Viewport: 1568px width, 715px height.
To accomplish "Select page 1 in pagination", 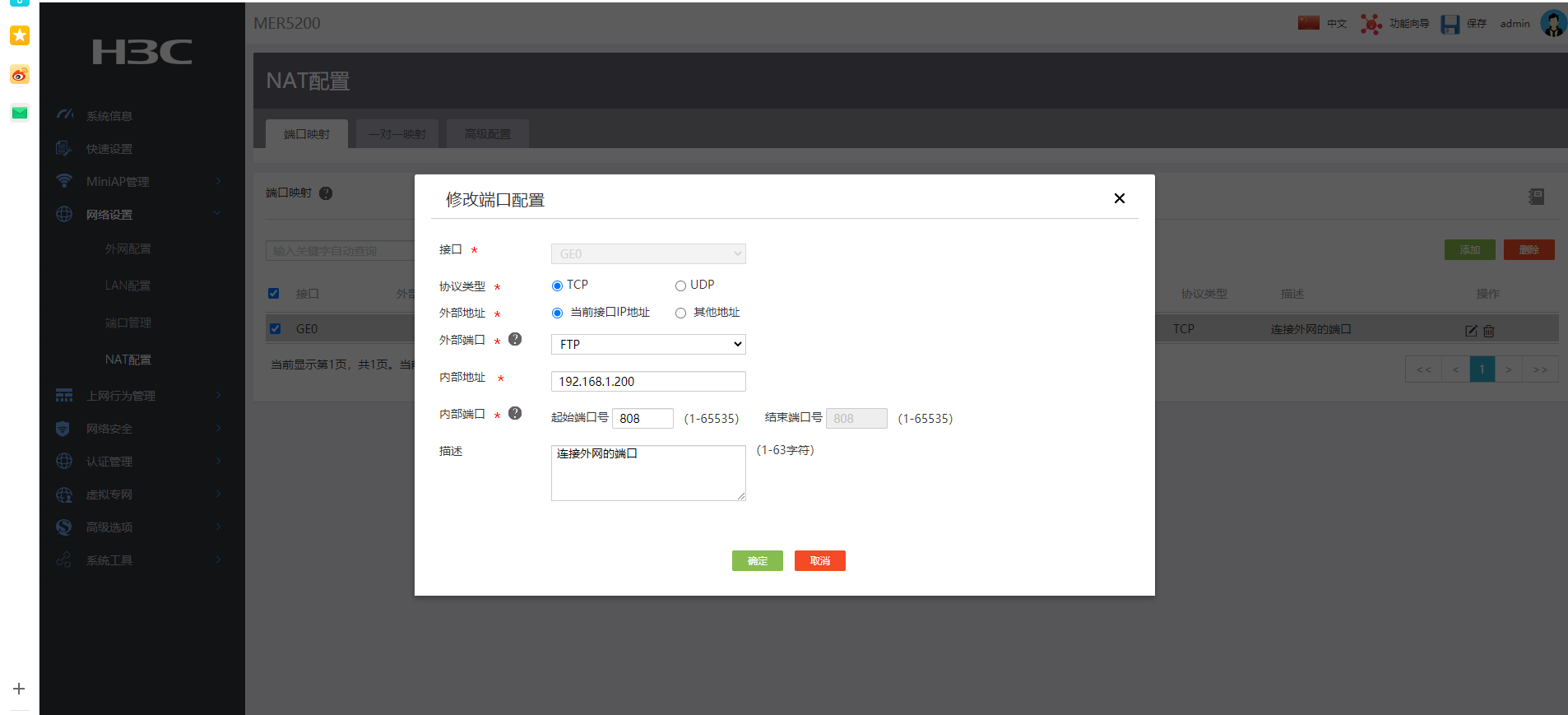I will pos(1482,369).
